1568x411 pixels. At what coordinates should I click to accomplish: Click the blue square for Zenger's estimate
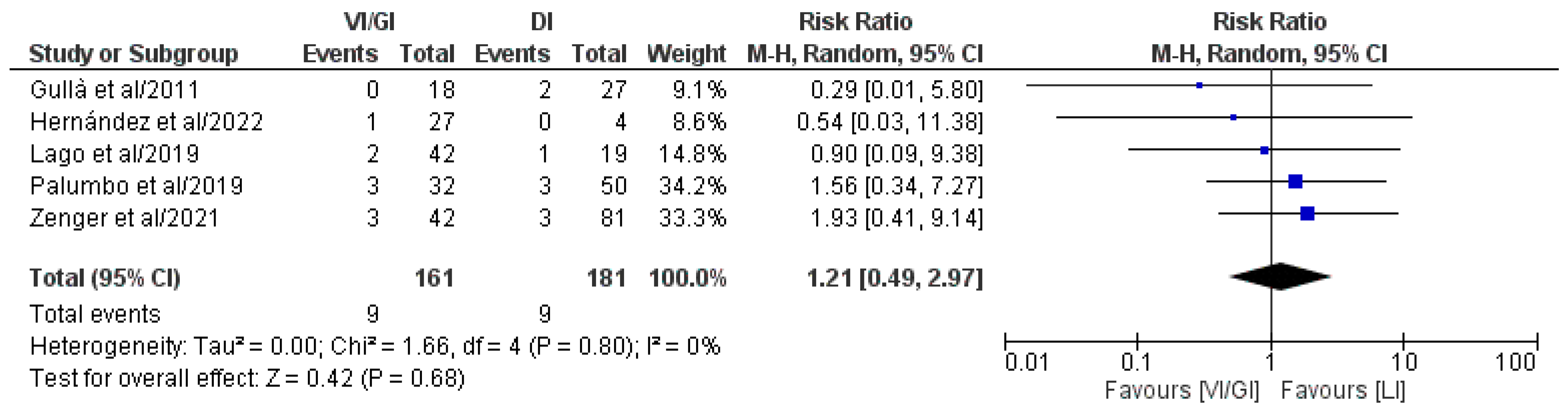(1307, 214)
